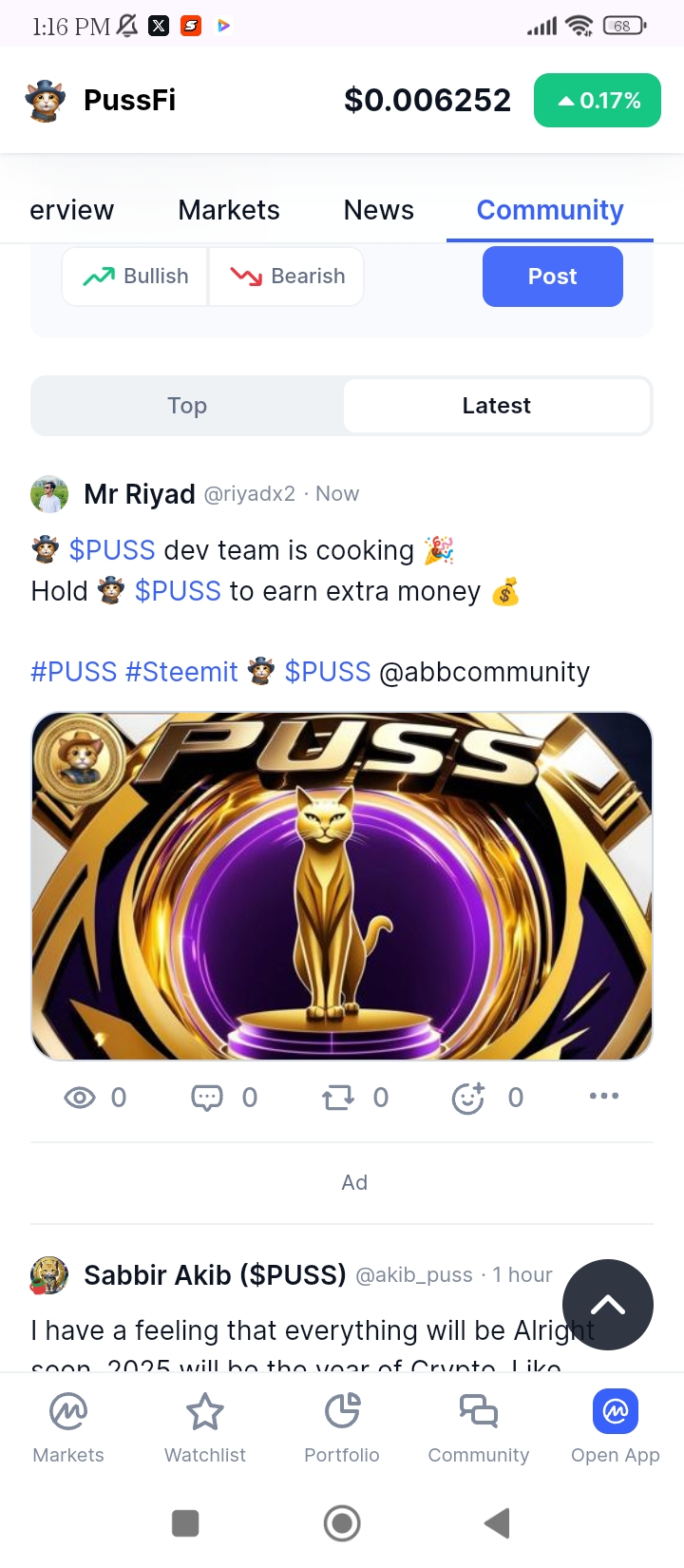The image size is (684, 1568).
Task: Click the blue Post button
Action: 553,277
